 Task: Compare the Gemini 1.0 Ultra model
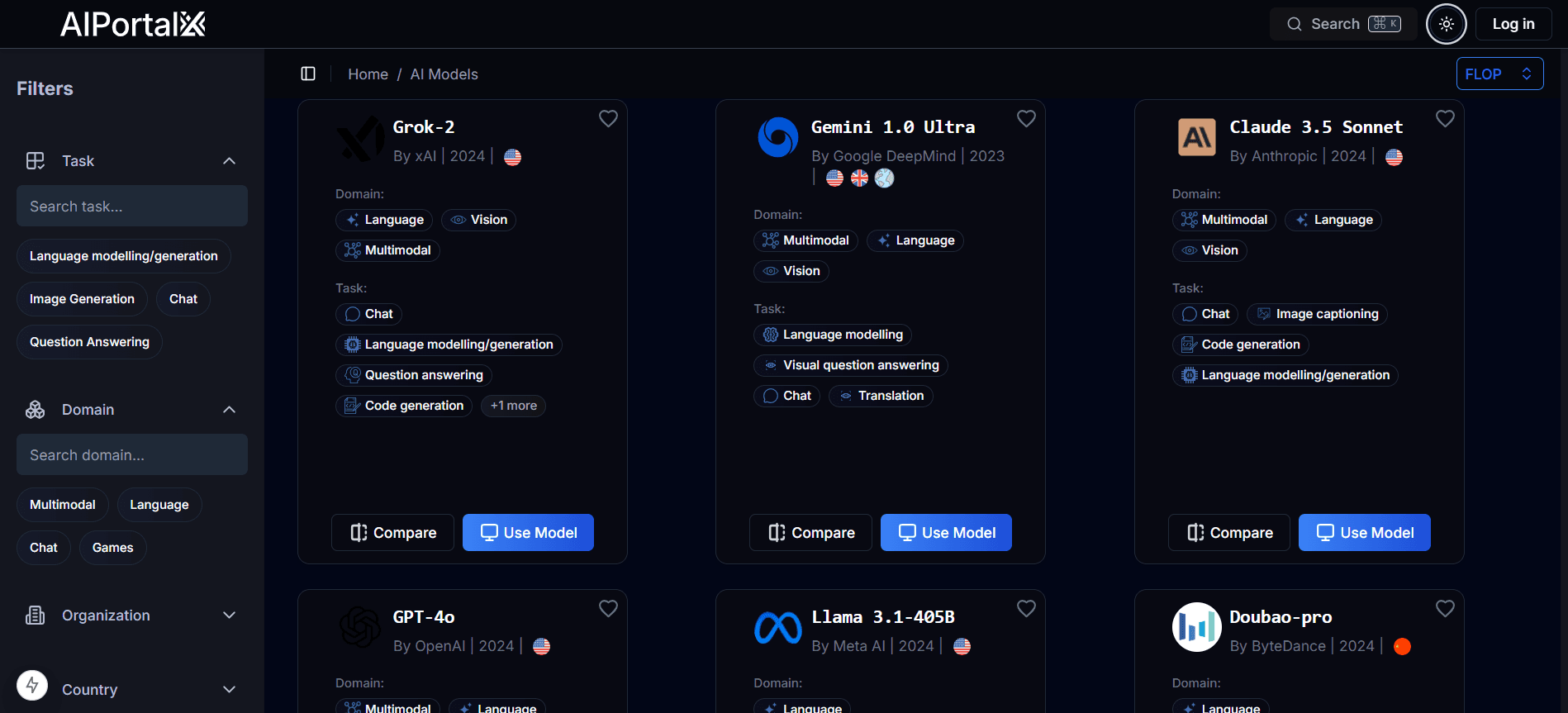tap(810, 533)
